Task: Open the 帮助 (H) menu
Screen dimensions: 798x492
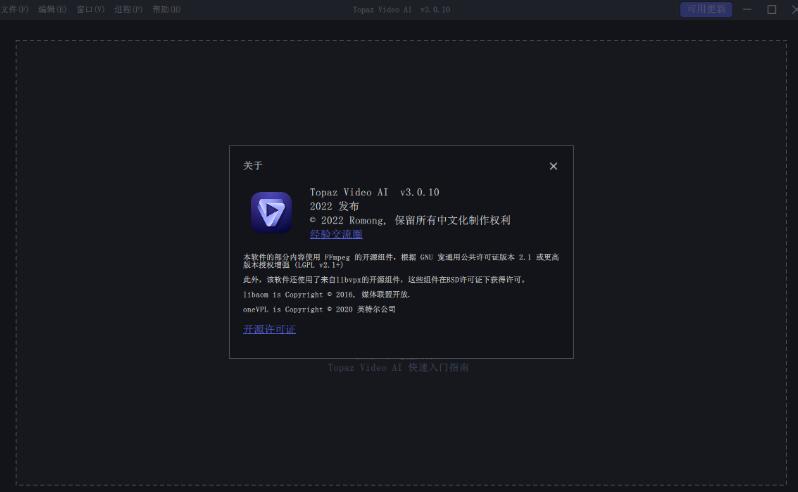Action: tap(166, 10)
